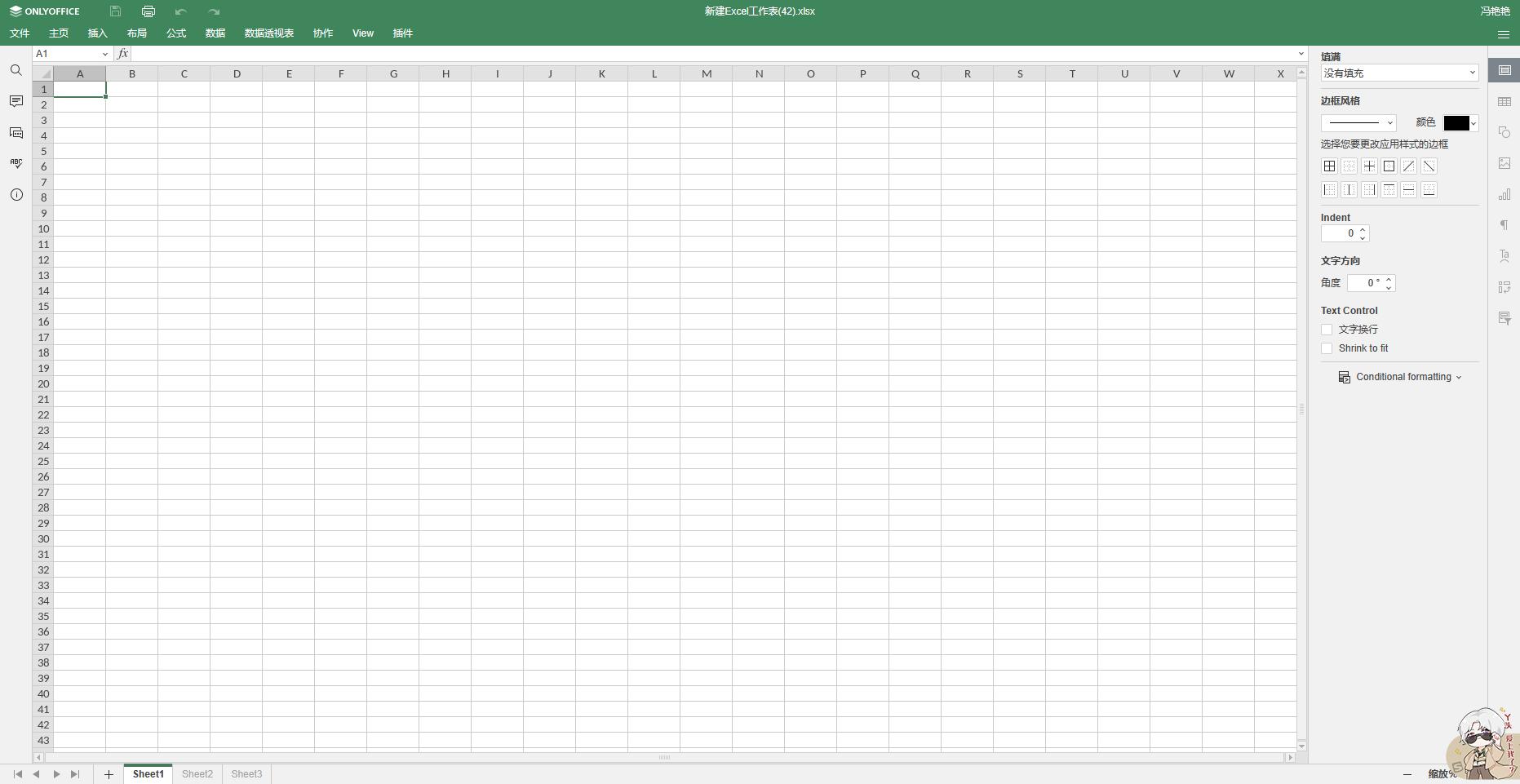Go to the previous sheet tab
1520x784 pixels.
(36, 774)
